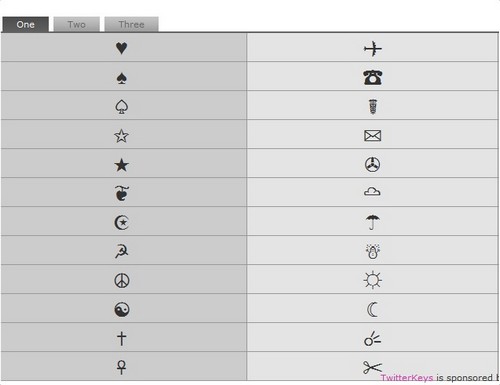Click the outlined white star

pos(121,136)
